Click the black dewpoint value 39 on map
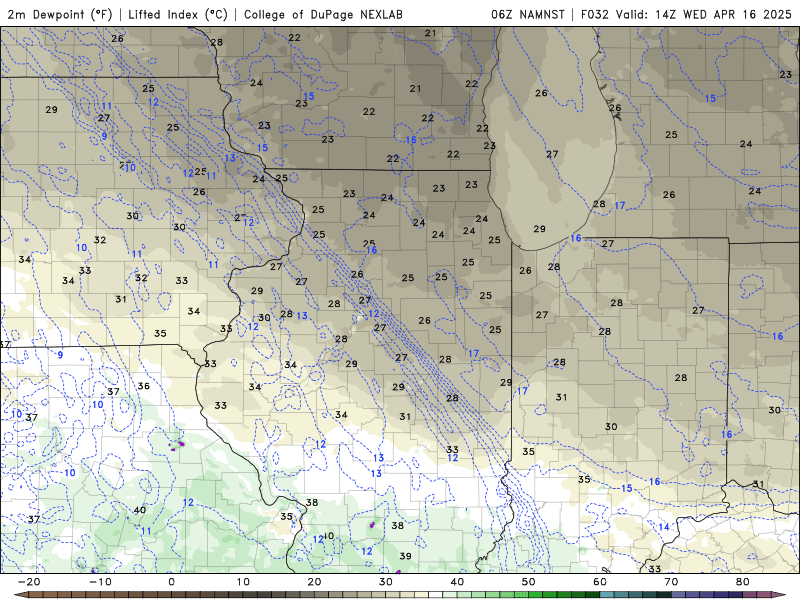The image size is (800, 600). pyautogui.click(x=405, y=556)
